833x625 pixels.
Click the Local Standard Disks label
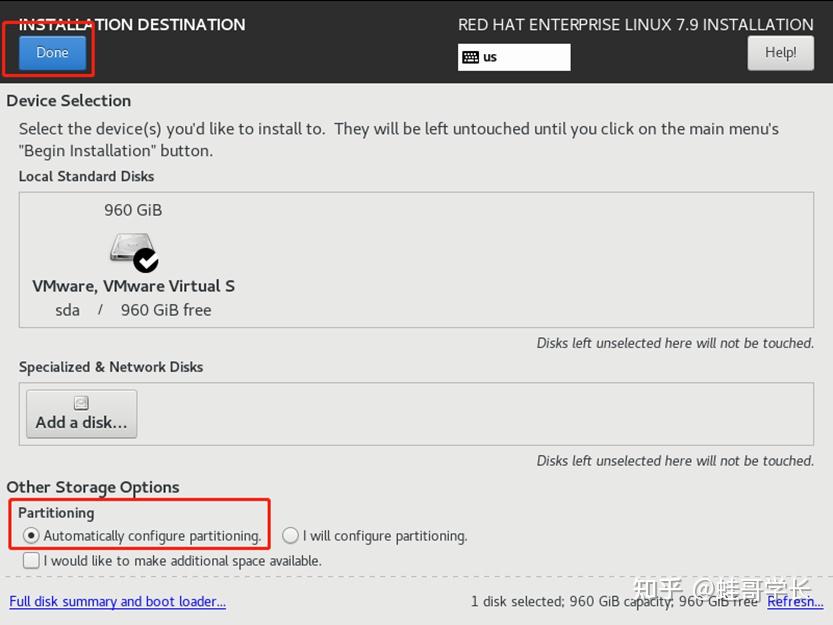tap(87, 176)
